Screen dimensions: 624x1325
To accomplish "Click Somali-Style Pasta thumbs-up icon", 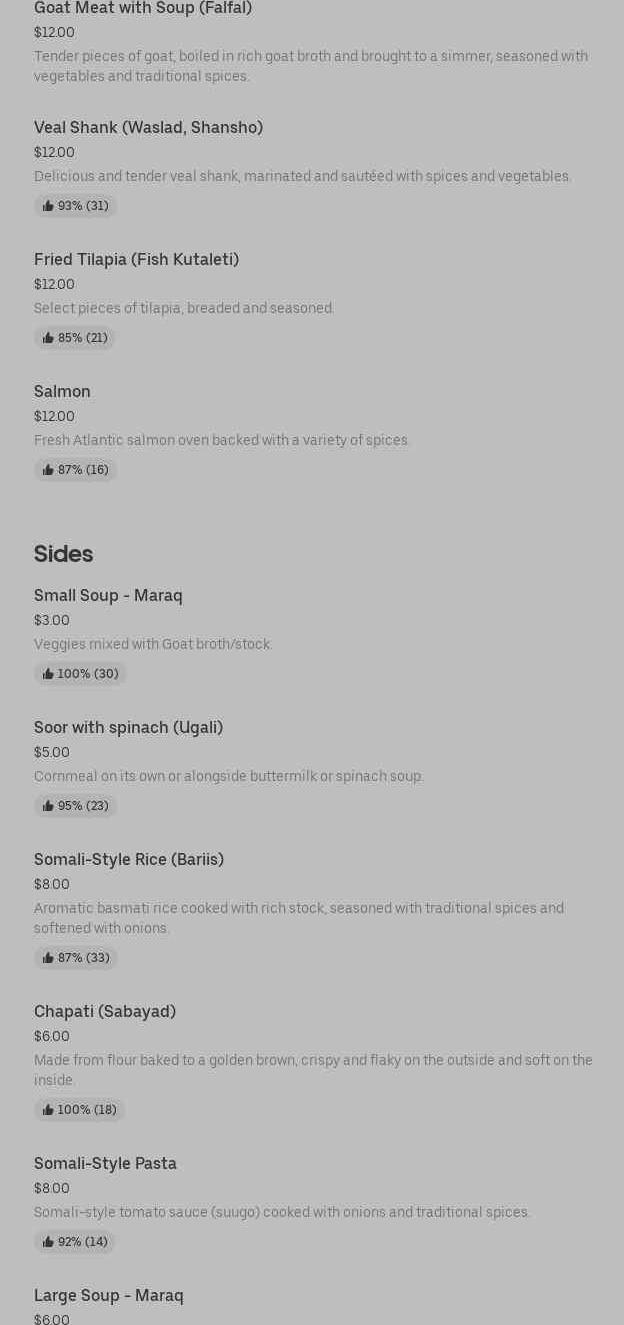I will pyautogui.click(x=48, y=1242).
